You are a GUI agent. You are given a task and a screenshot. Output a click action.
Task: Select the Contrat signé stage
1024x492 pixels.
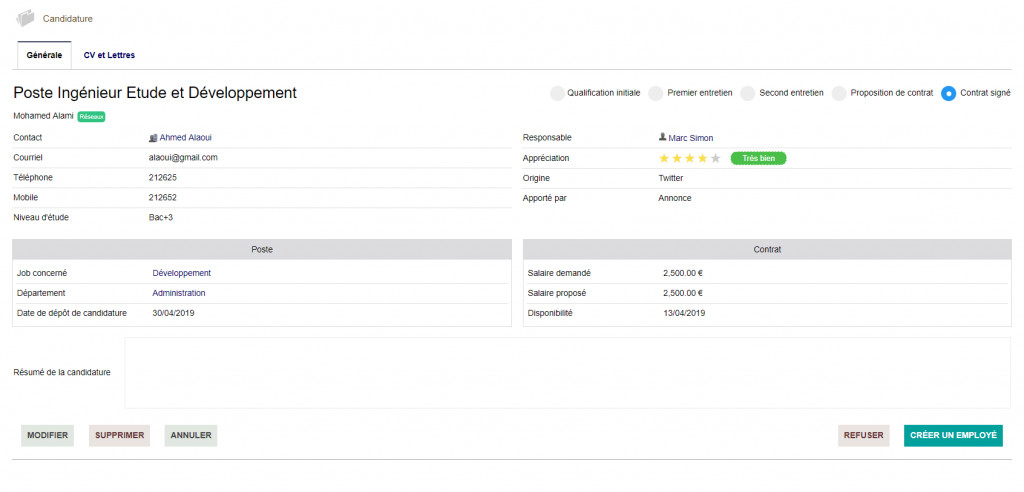pos(948,93)
